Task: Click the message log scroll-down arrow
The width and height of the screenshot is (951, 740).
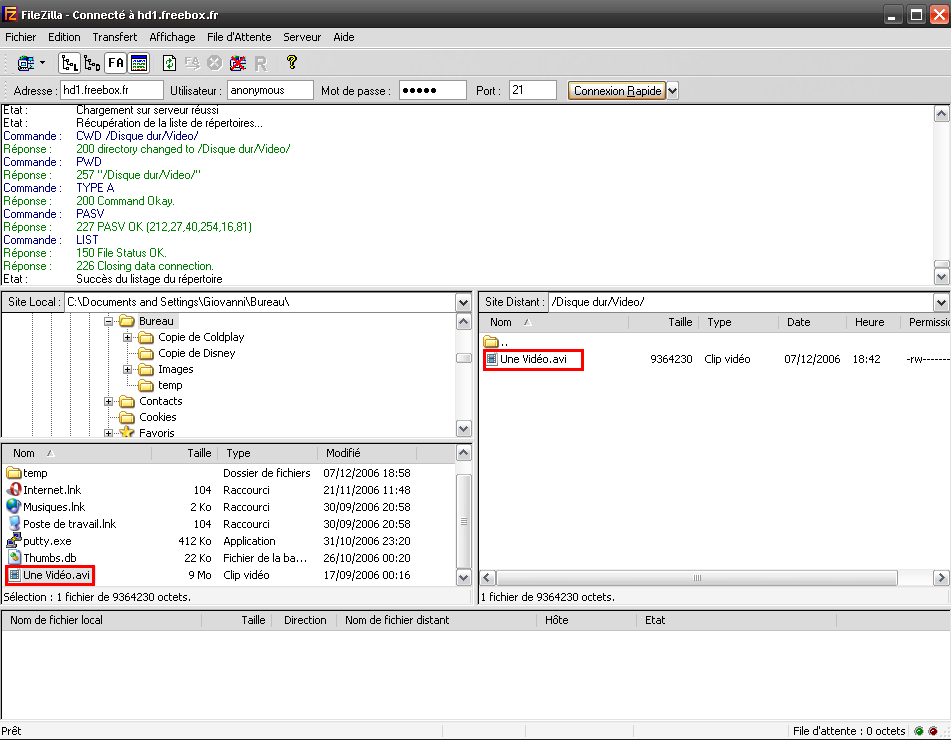Action: pos(941,277)
